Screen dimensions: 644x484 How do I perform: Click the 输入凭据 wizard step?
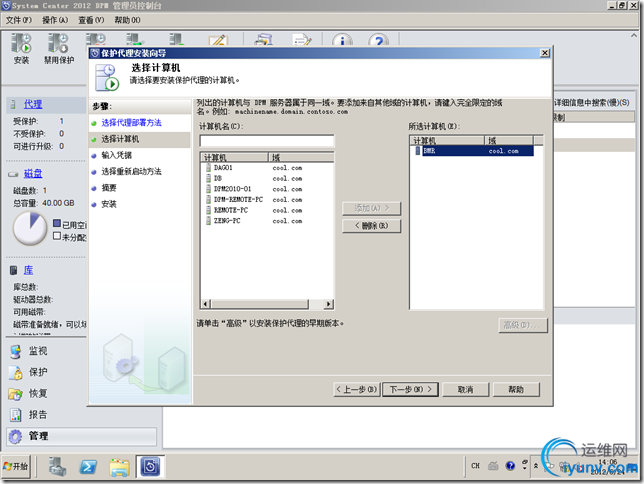pyautogui.click(x=116, y=155)
